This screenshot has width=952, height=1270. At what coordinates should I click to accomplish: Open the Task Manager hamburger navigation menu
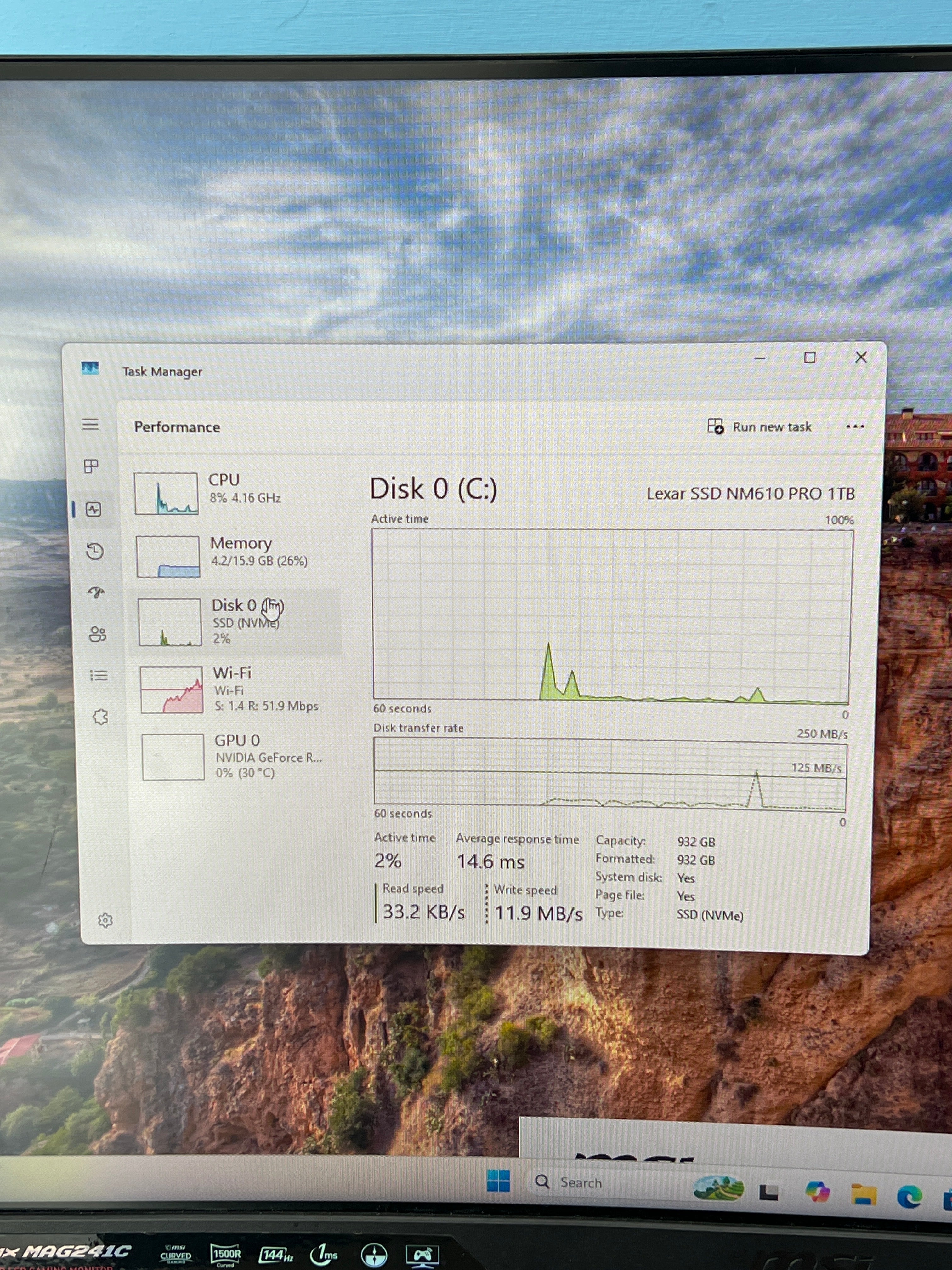coord(90,425)
